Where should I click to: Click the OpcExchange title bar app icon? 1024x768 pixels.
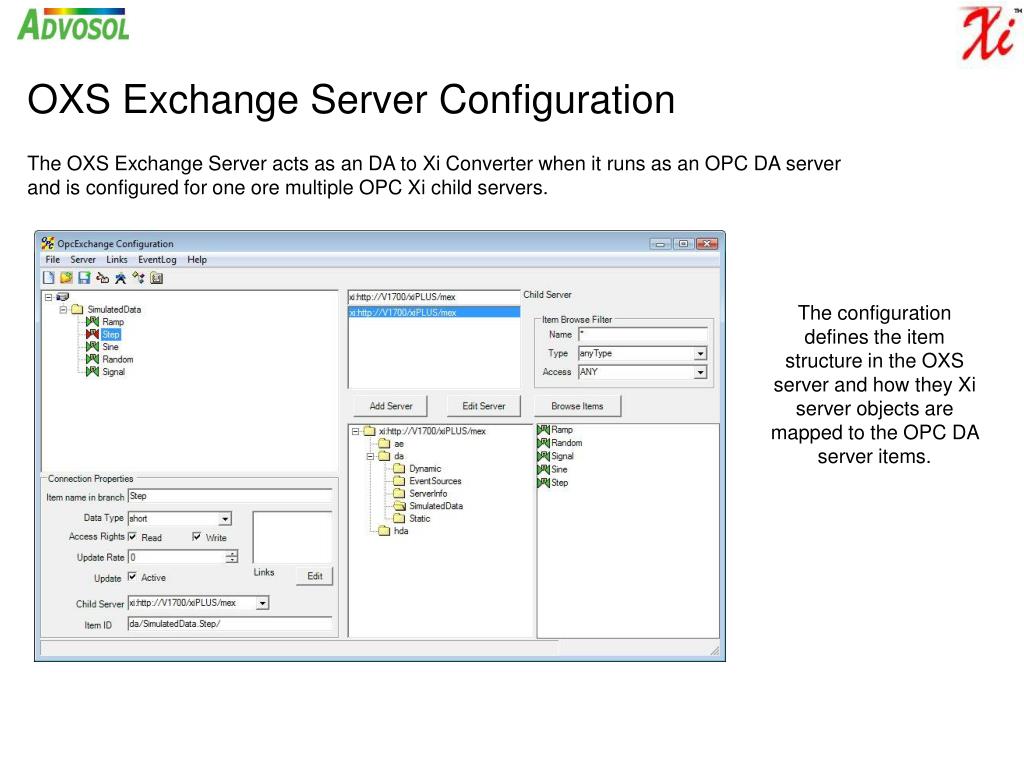coord(48,243)
